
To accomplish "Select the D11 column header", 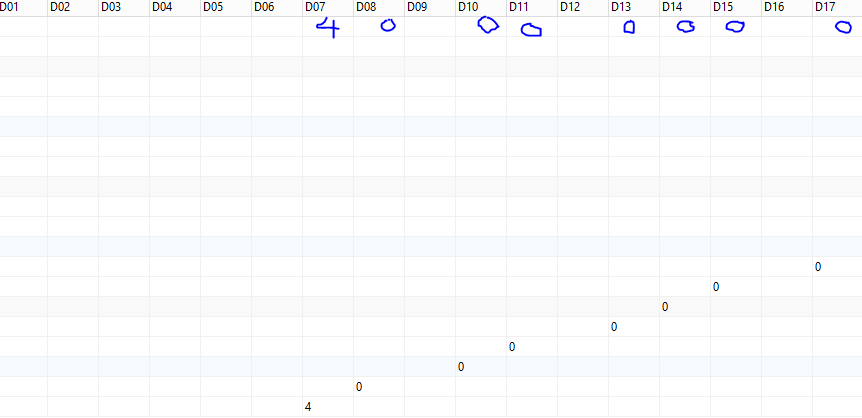I will click(x=532, y=8).
